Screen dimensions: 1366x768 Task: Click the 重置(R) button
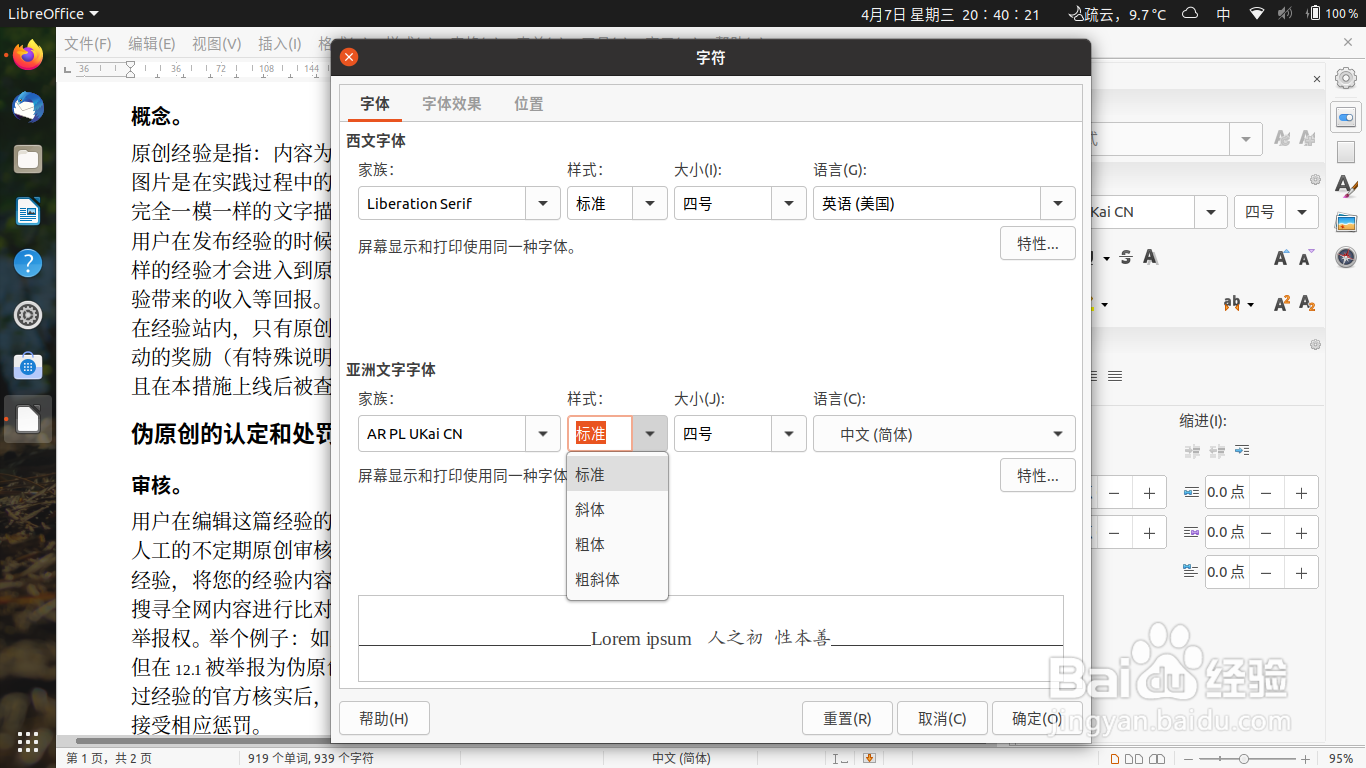click(847, 717)
